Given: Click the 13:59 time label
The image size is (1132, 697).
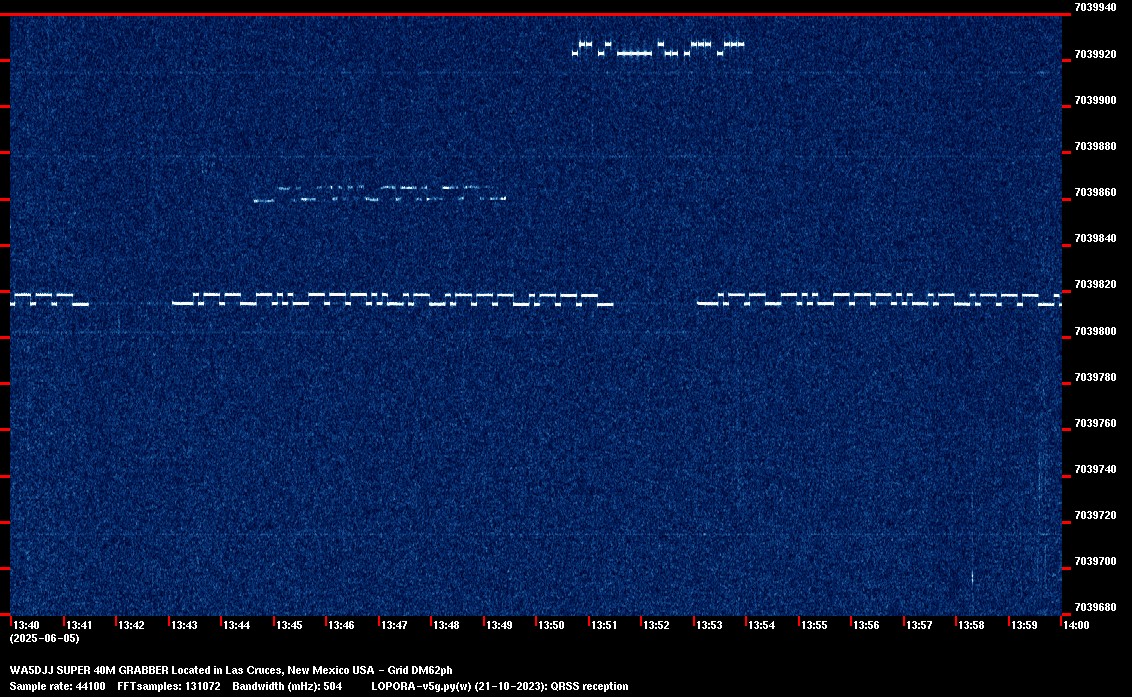Looking at the screenshot, I should pyautogui.click(x=1024, y=625).
